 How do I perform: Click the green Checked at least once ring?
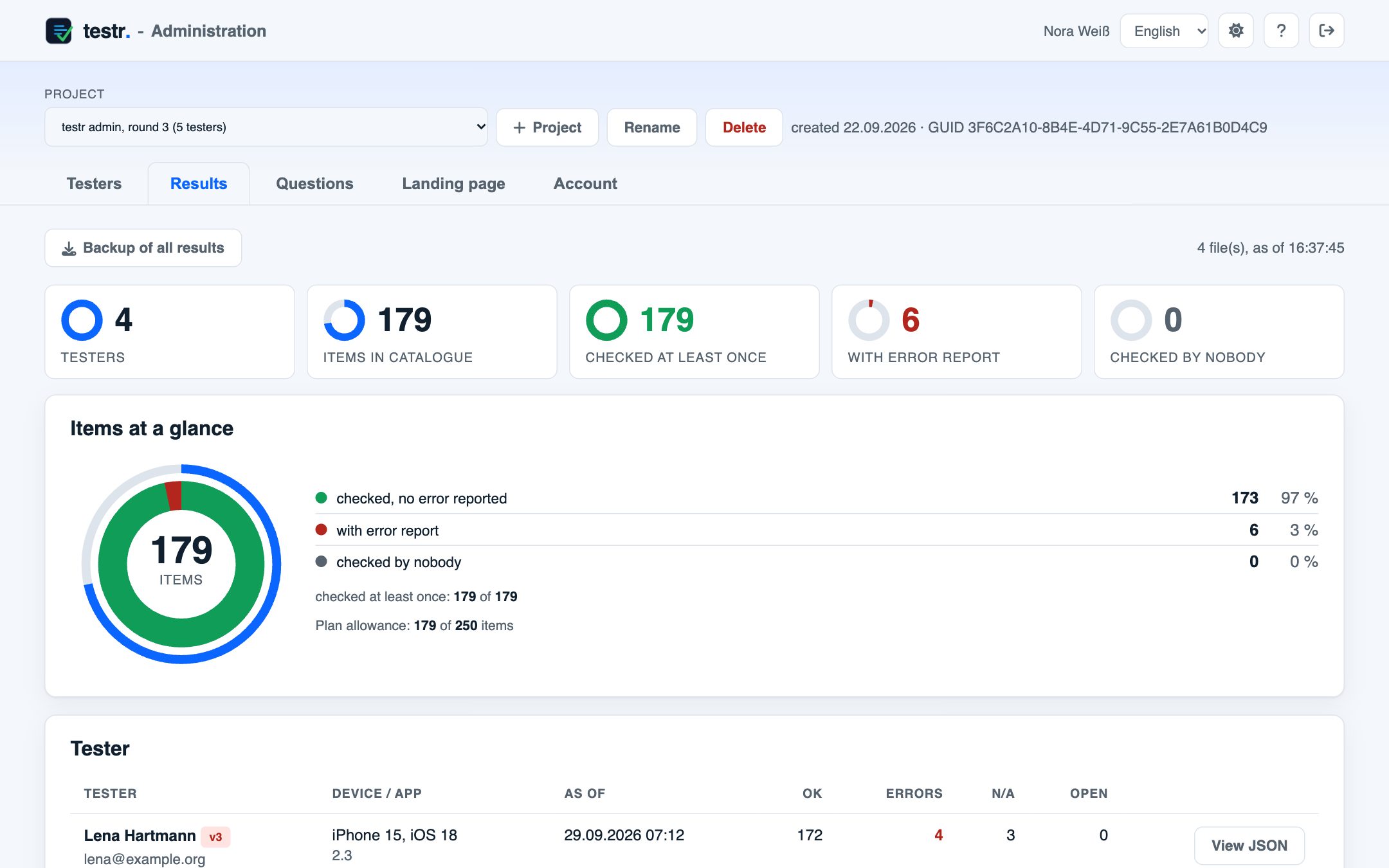(606, 320)
